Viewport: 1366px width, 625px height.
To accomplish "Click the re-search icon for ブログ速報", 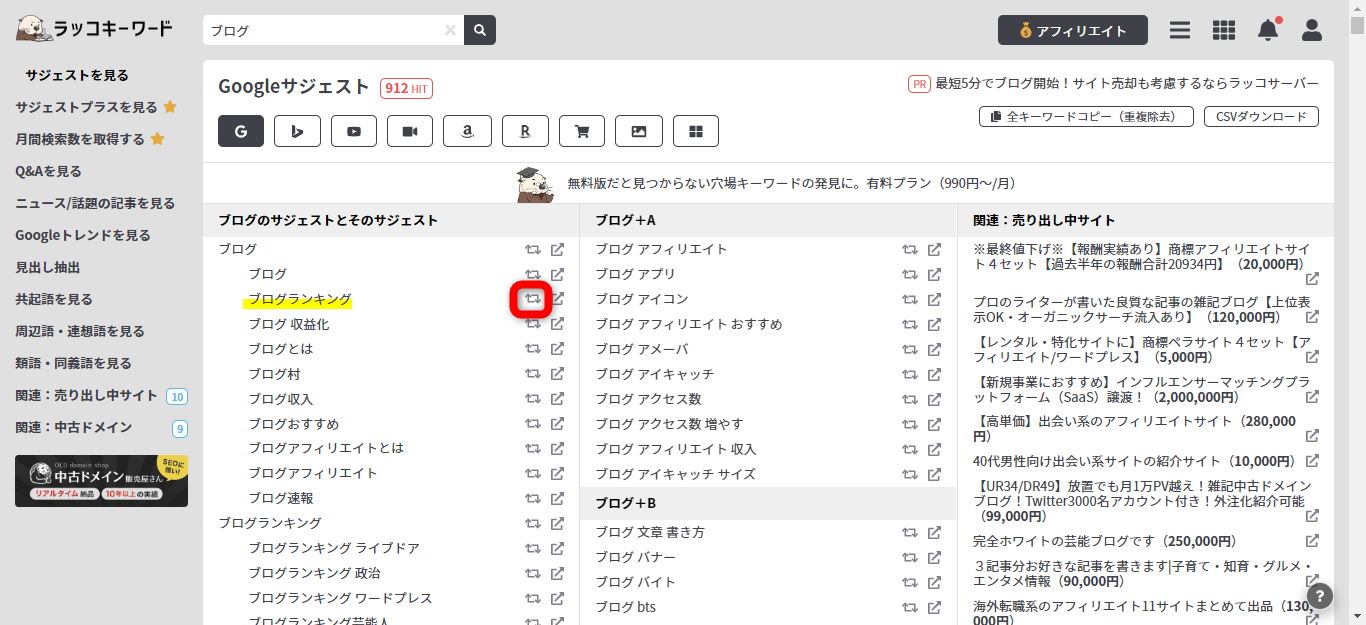I will coord(533,498).
